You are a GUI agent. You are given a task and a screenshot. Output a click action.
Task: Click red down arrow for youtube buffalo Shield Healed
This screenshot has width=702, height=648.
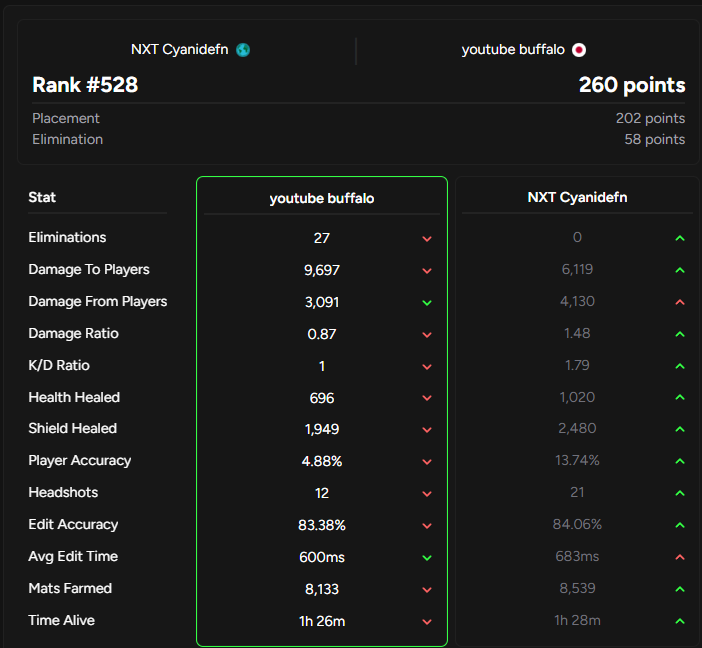pos(427,429)
